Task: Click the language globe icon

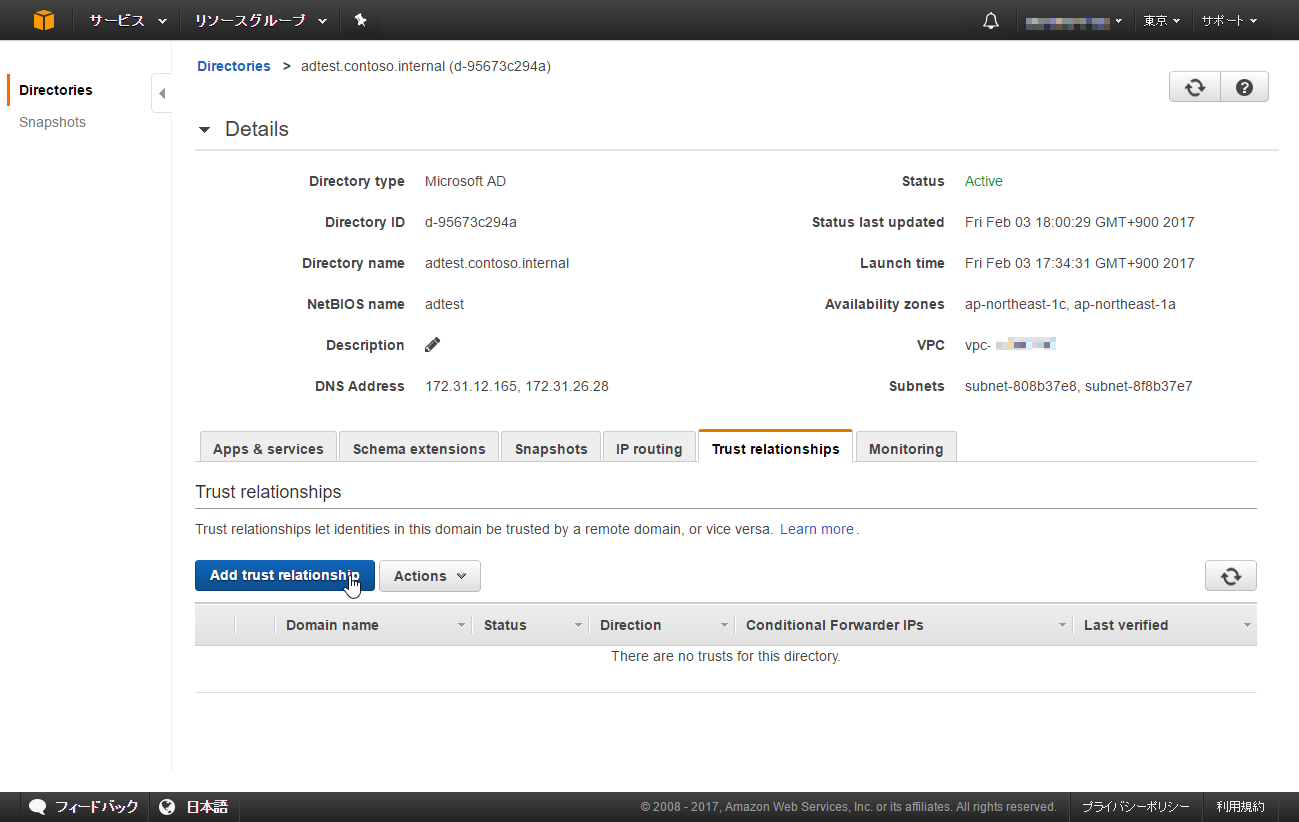Action: [x=168, y=807]
